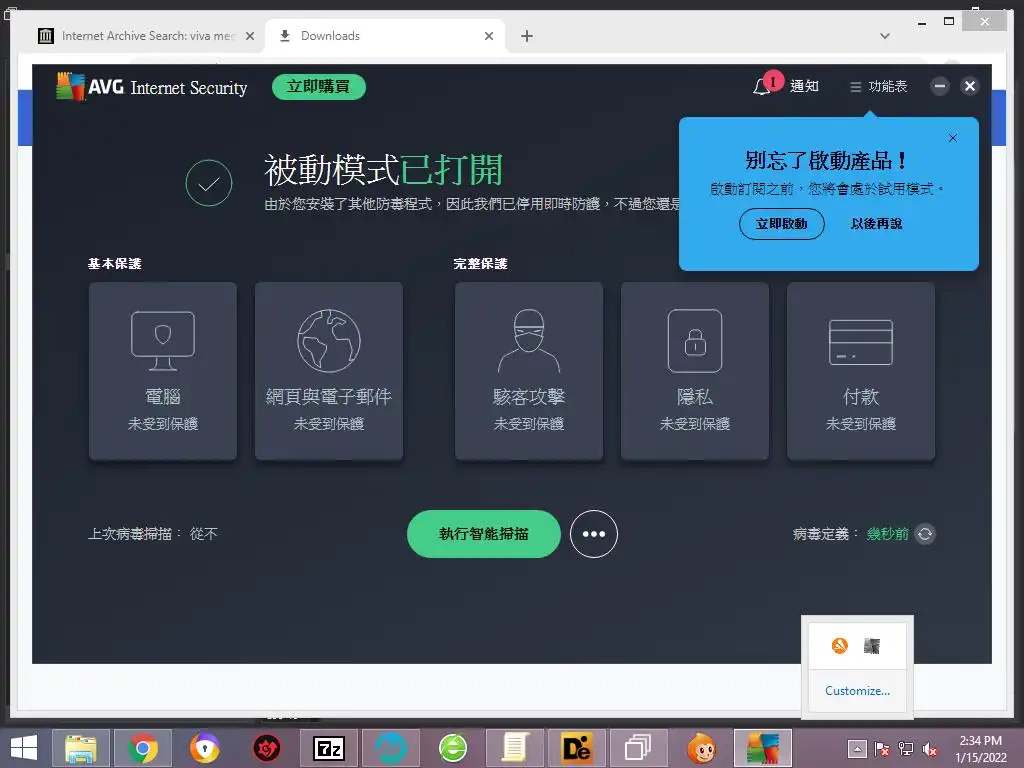Choose 以後再說 in the popup
This screenshot has height=768, width=1024.
pos(876,224)
